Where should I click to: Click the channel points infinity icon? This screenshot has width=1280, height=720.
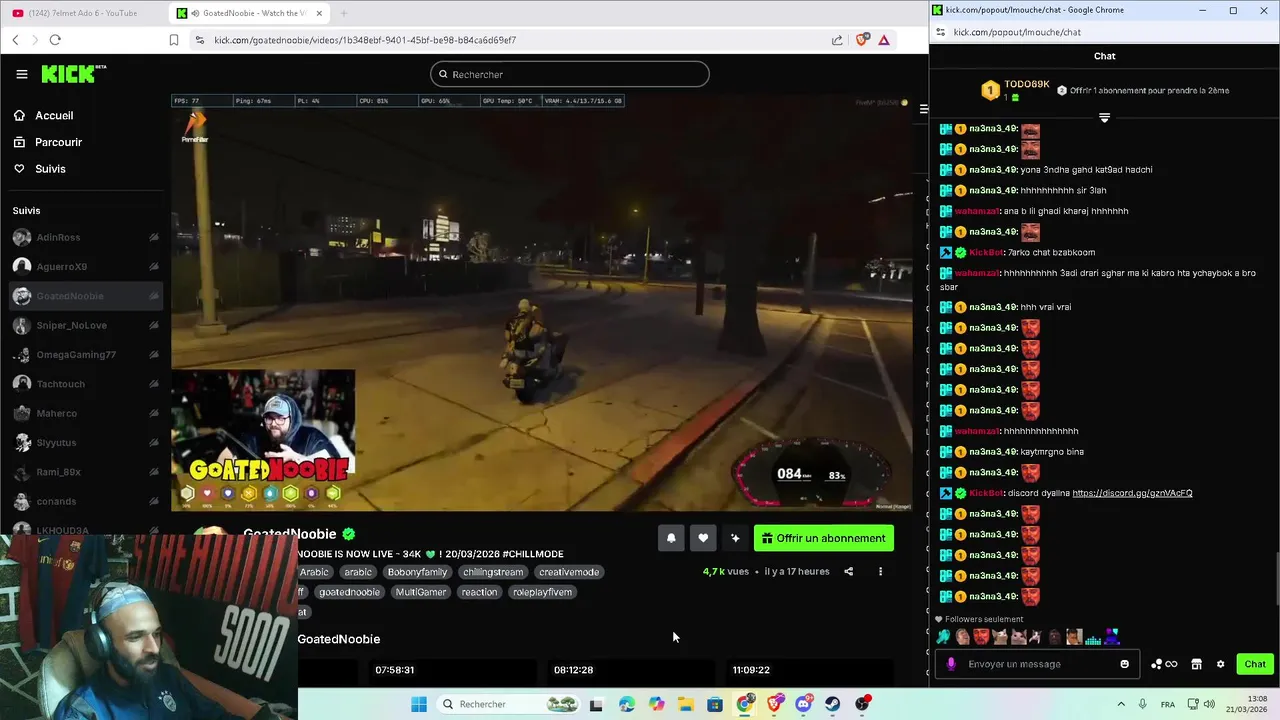click(1164, 664)
